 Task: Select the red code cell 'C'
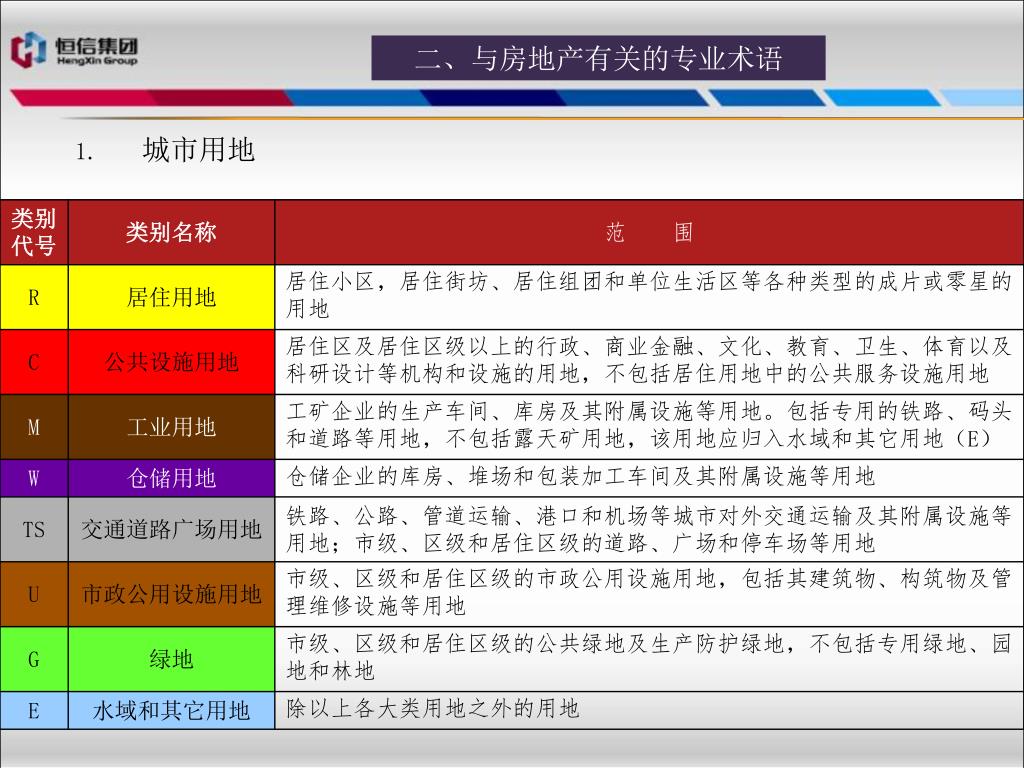[34, 362]
